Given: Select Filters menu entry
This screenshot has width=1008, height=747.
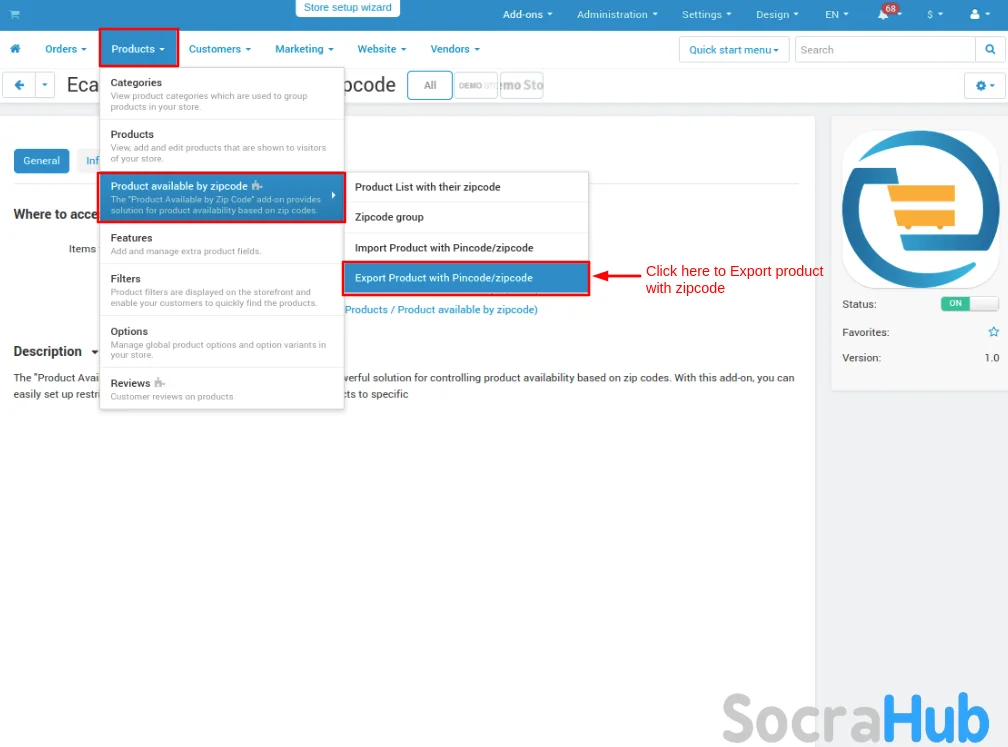Looking at the screenshot, I should 222,290.
